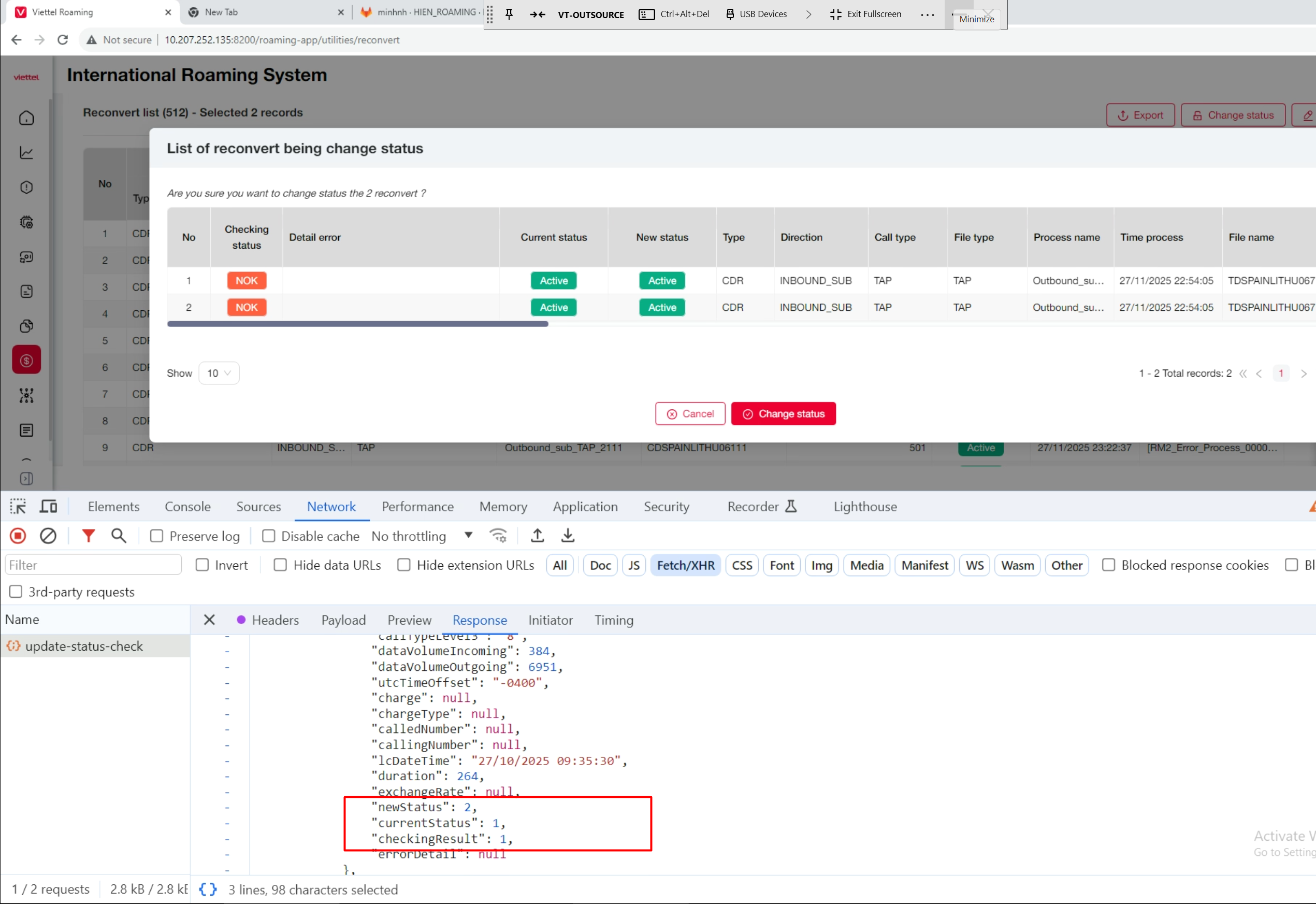
Task: Click the inspect element selector icon
Action: [18, 506]
